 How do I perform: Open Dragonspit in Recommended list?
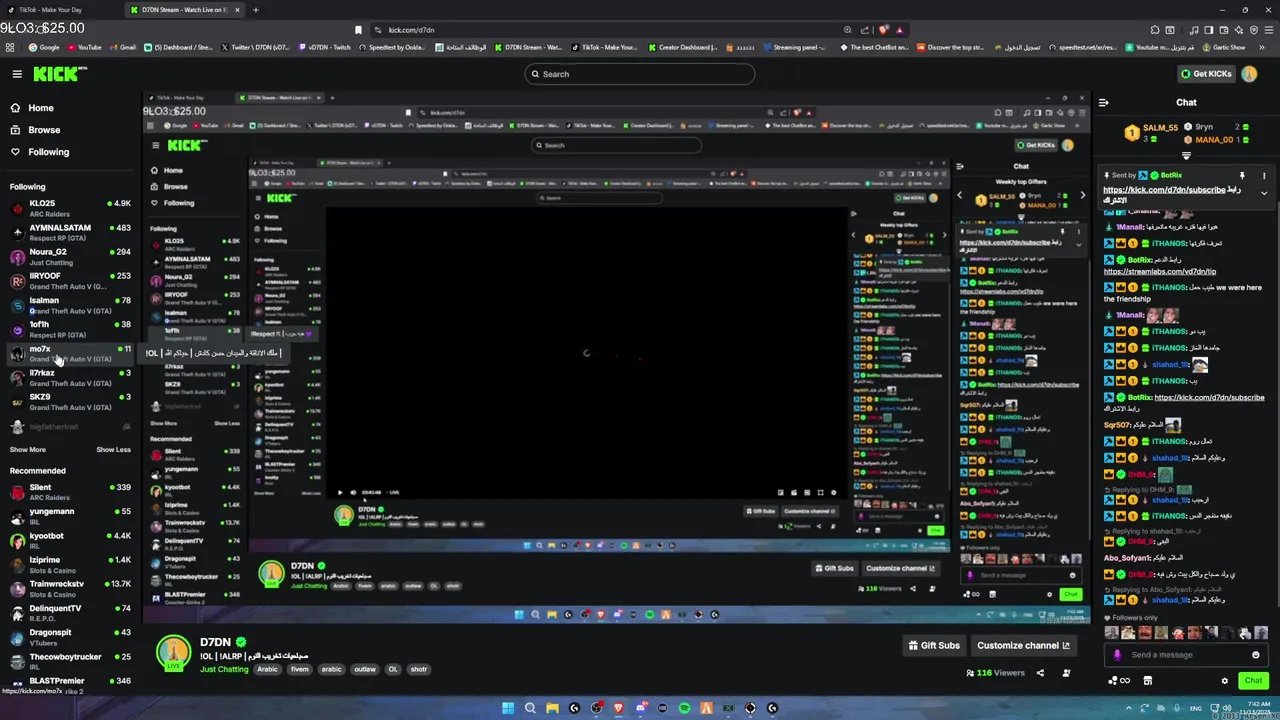[70, 636]
